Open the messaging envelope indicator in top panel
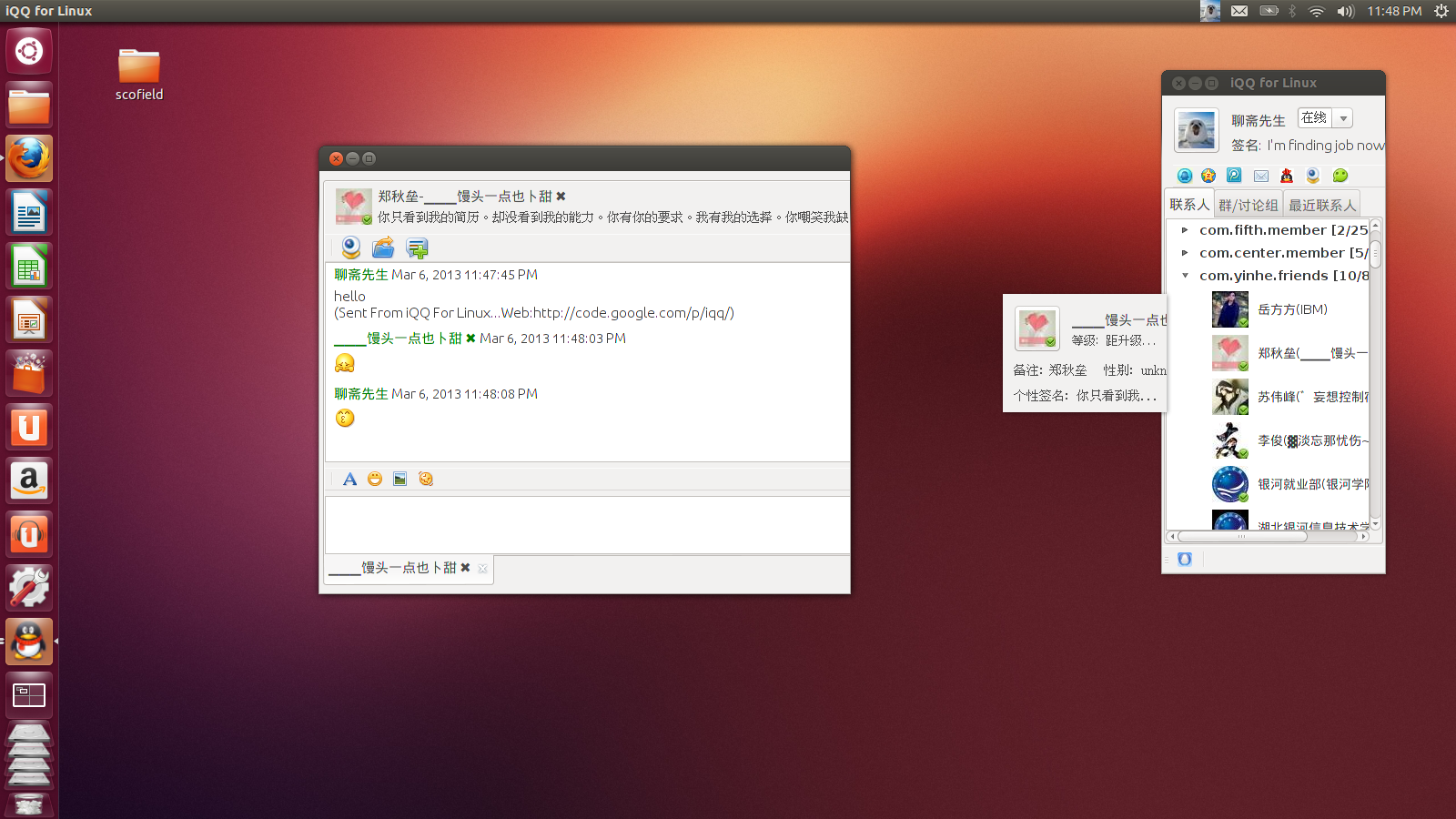Viewport: 1456px width, 819px height. pyautogui.click(x=1239, y=11)
